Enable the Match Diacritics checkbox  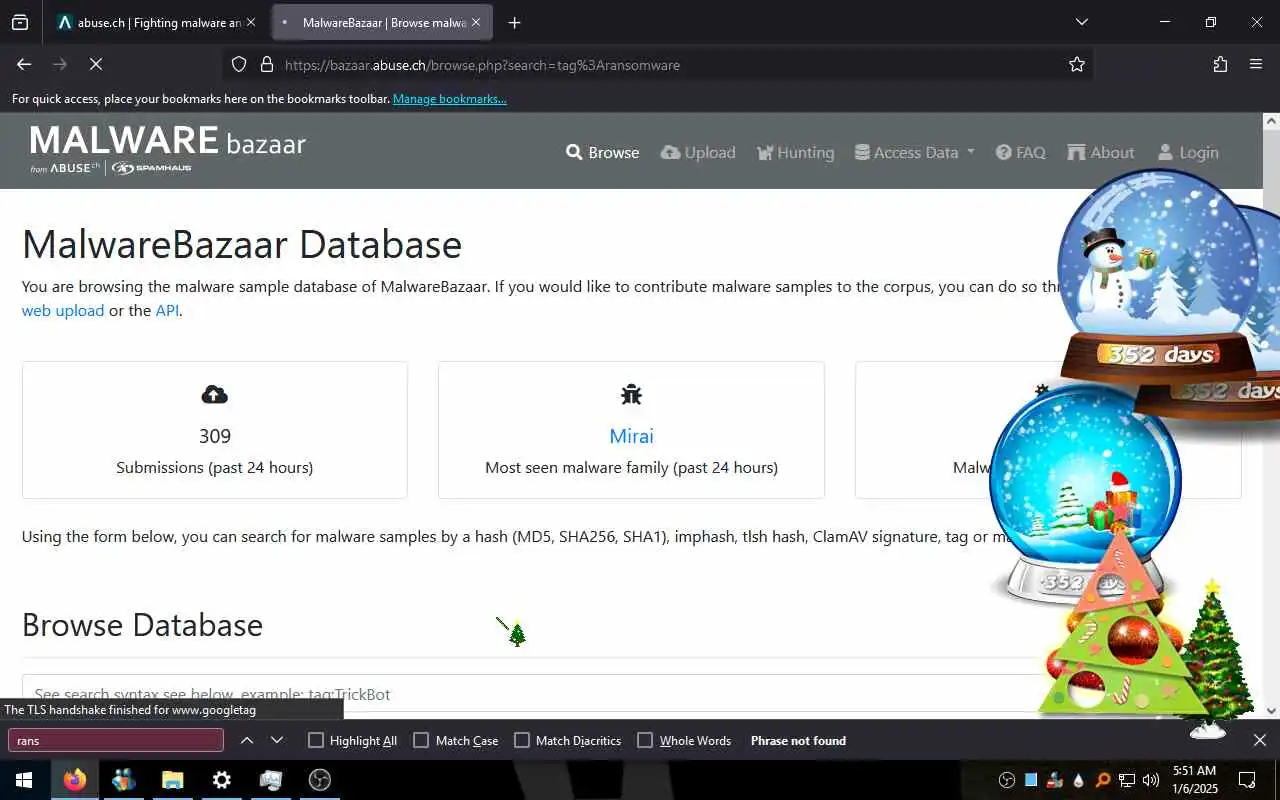point(521,740)
